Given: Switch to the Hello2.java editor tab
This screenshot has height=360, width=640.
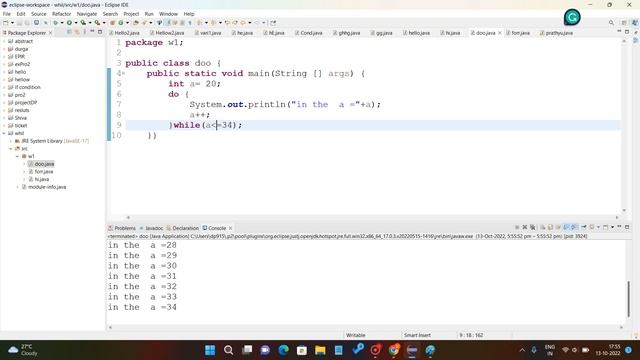Looking at the screenshot, I should 124,33.
